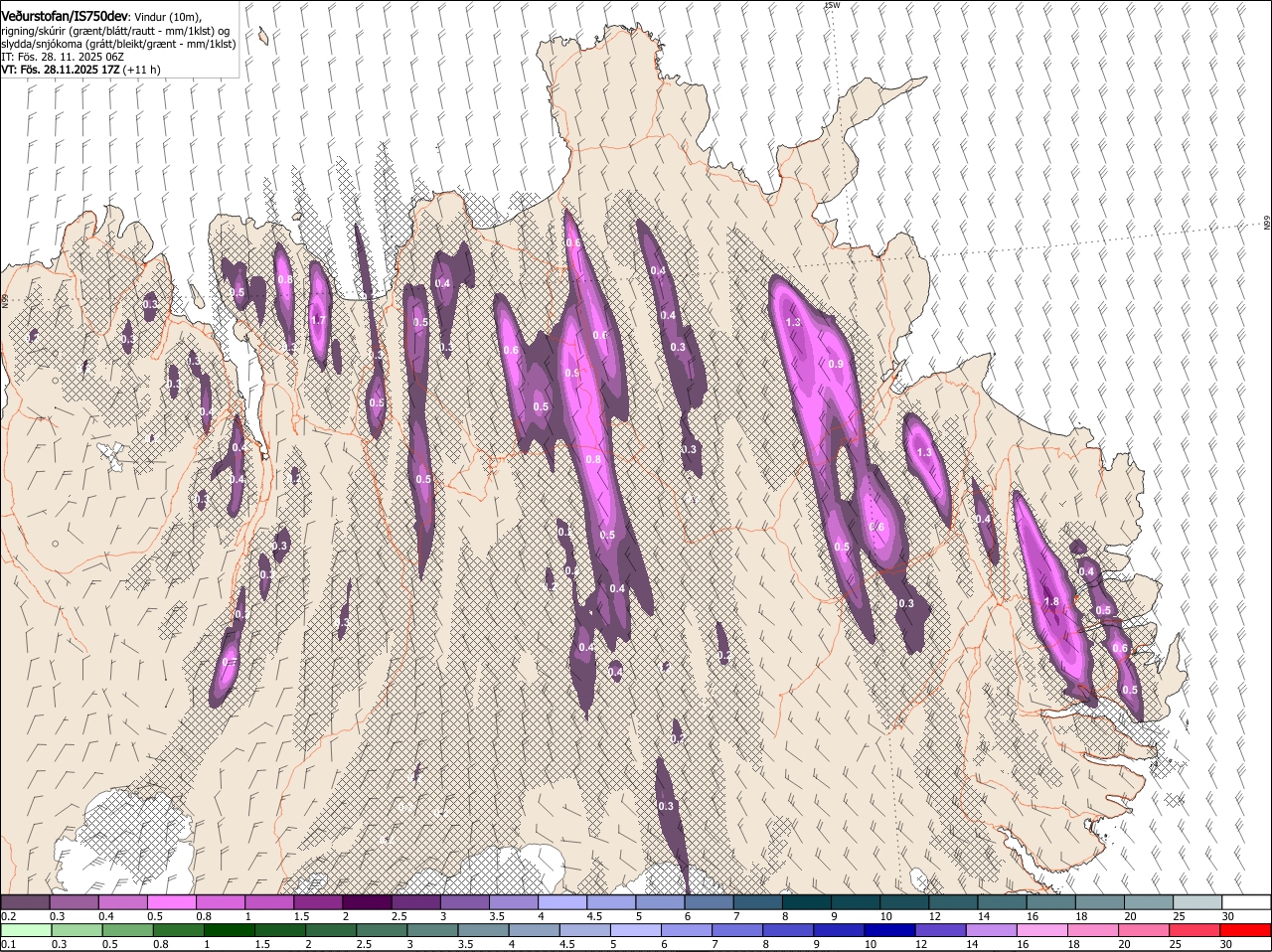Click the 1.7 precipitation value on the map
Screen dimensions: 1272x952
click(x=318, y=320)
